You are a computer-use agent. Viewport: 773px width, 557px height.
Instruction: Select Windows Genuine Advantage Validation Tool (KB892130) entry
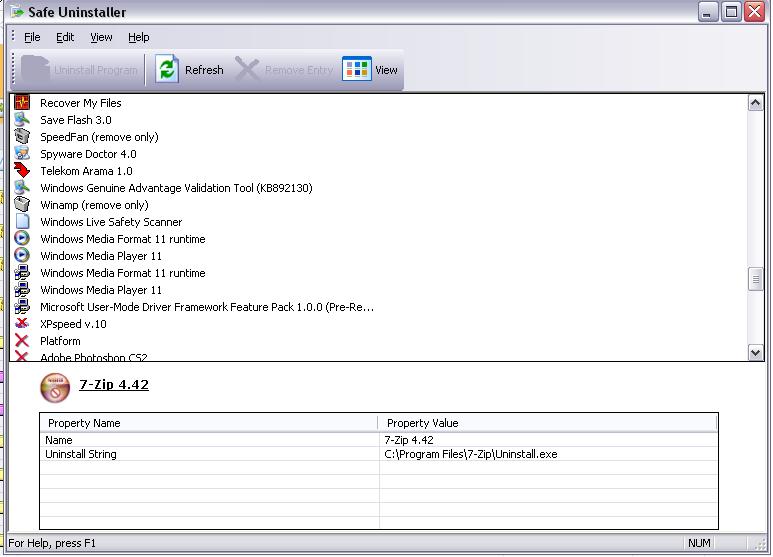pos(176,188)
